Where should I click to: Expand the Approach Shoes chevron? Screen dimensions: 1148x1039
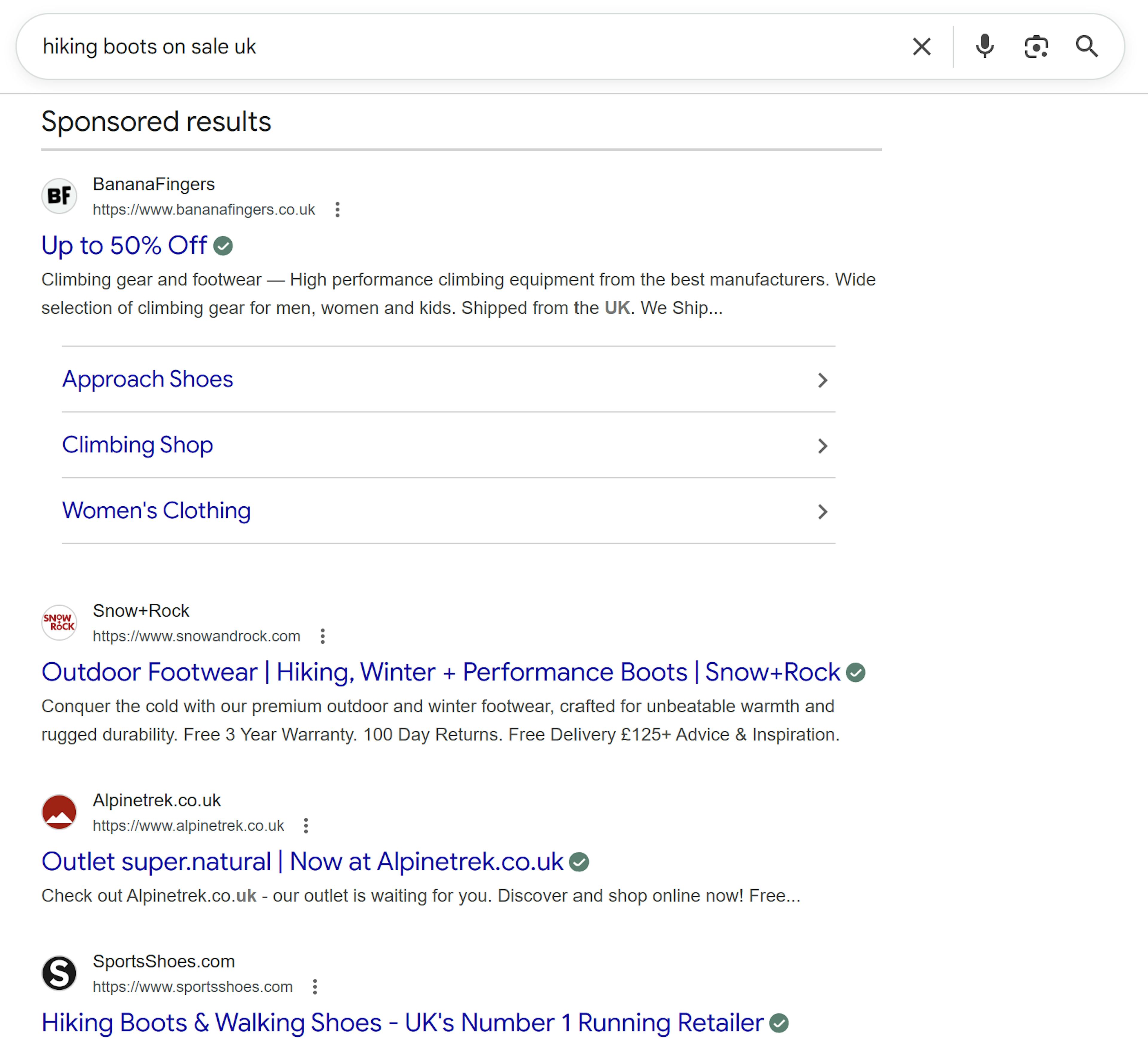click(822, 380)
